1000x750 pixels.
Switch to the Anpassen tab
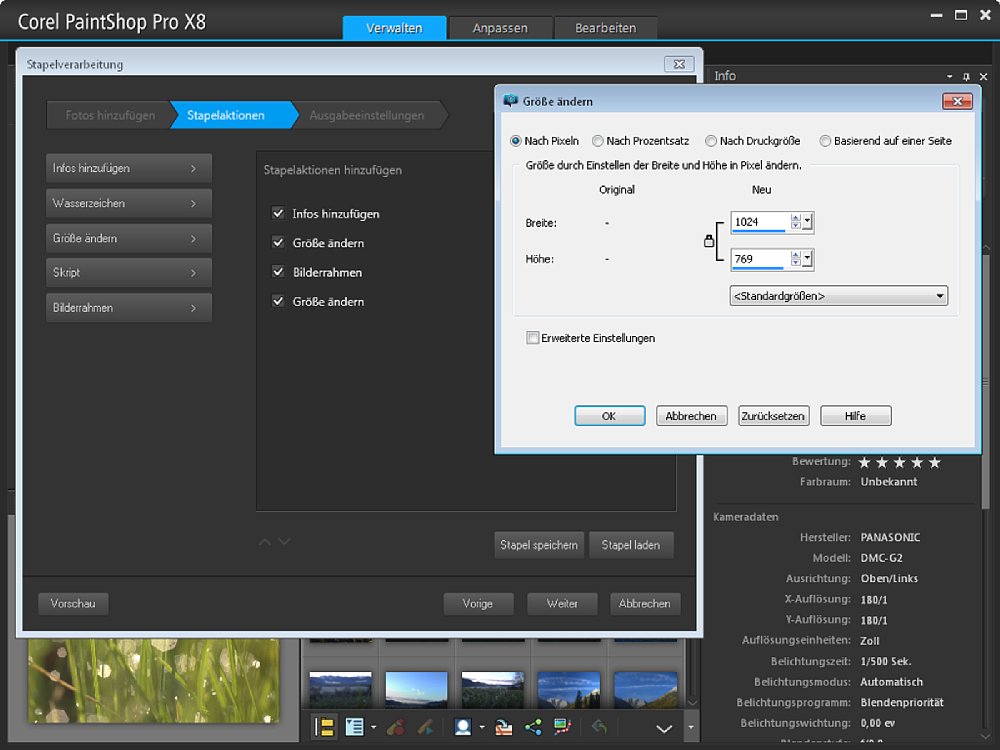(x=500, y=28)
